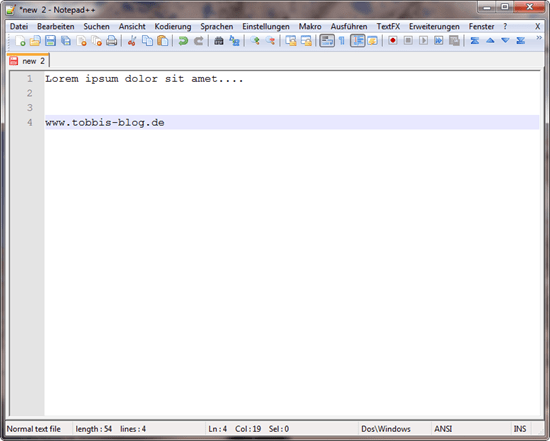
Task: Open the Datei menu
Action: point(19,27)
